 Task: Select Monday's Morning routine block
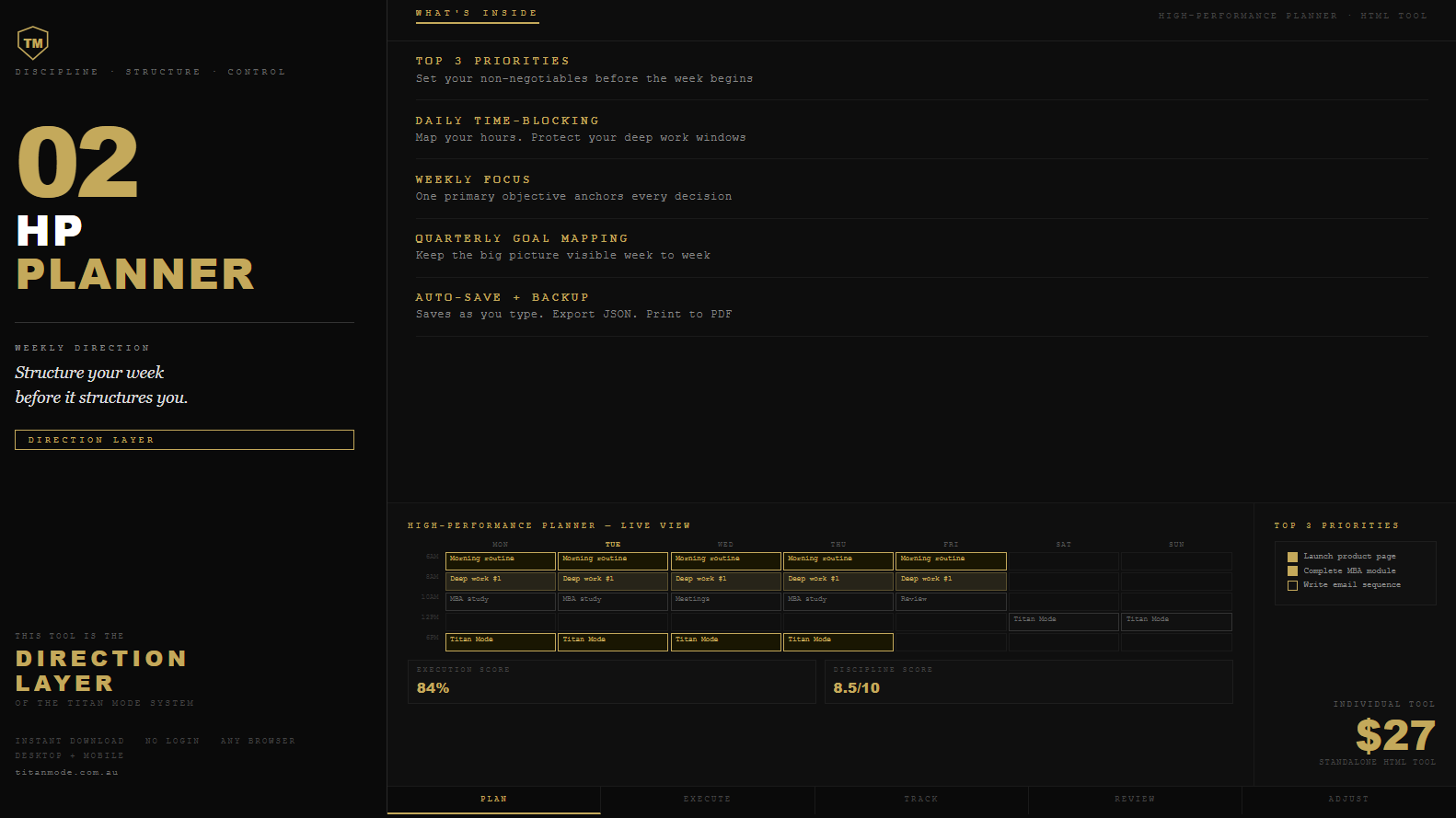501,560
